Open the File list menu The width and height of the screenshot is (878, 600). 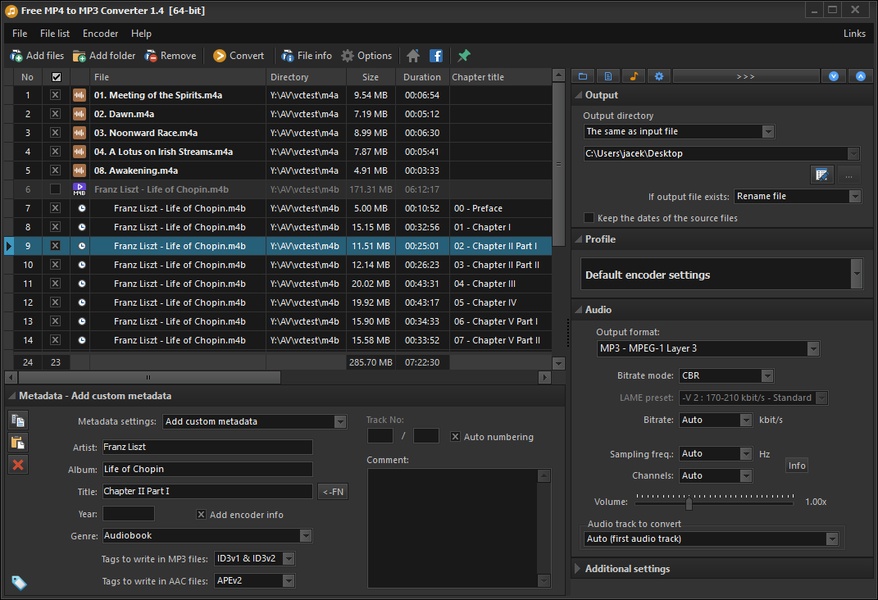(x=55, y=33)
